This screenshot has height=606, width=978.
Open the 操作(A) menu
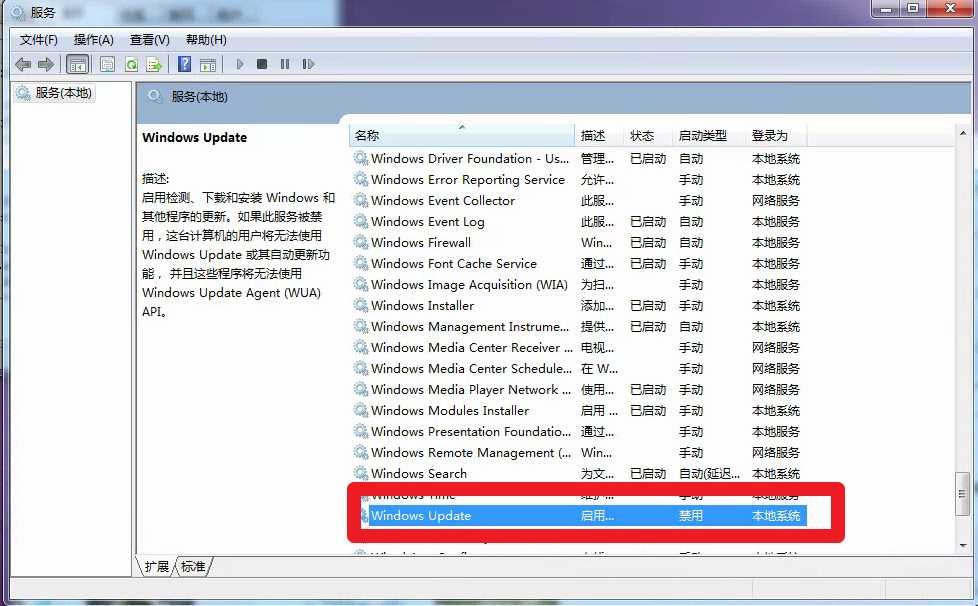pyautogui.click(x=93, y=39)
